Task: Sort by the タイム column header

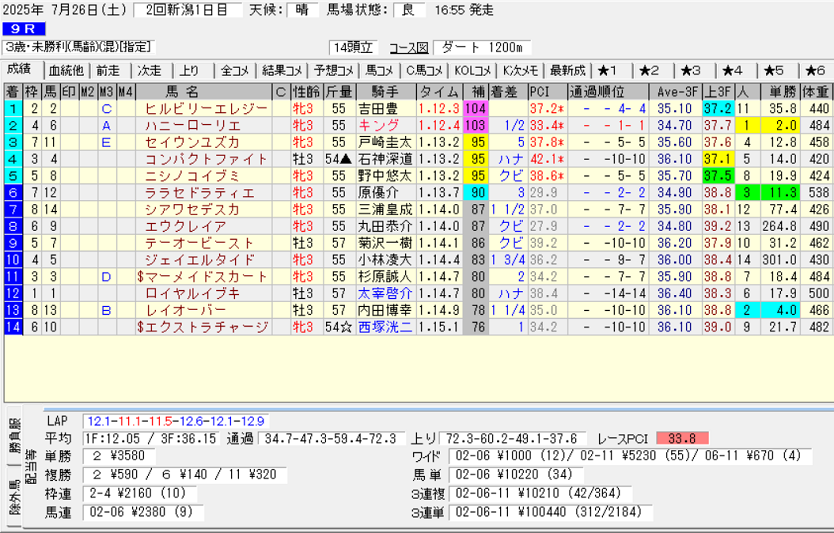Action: tap(439, 92)
